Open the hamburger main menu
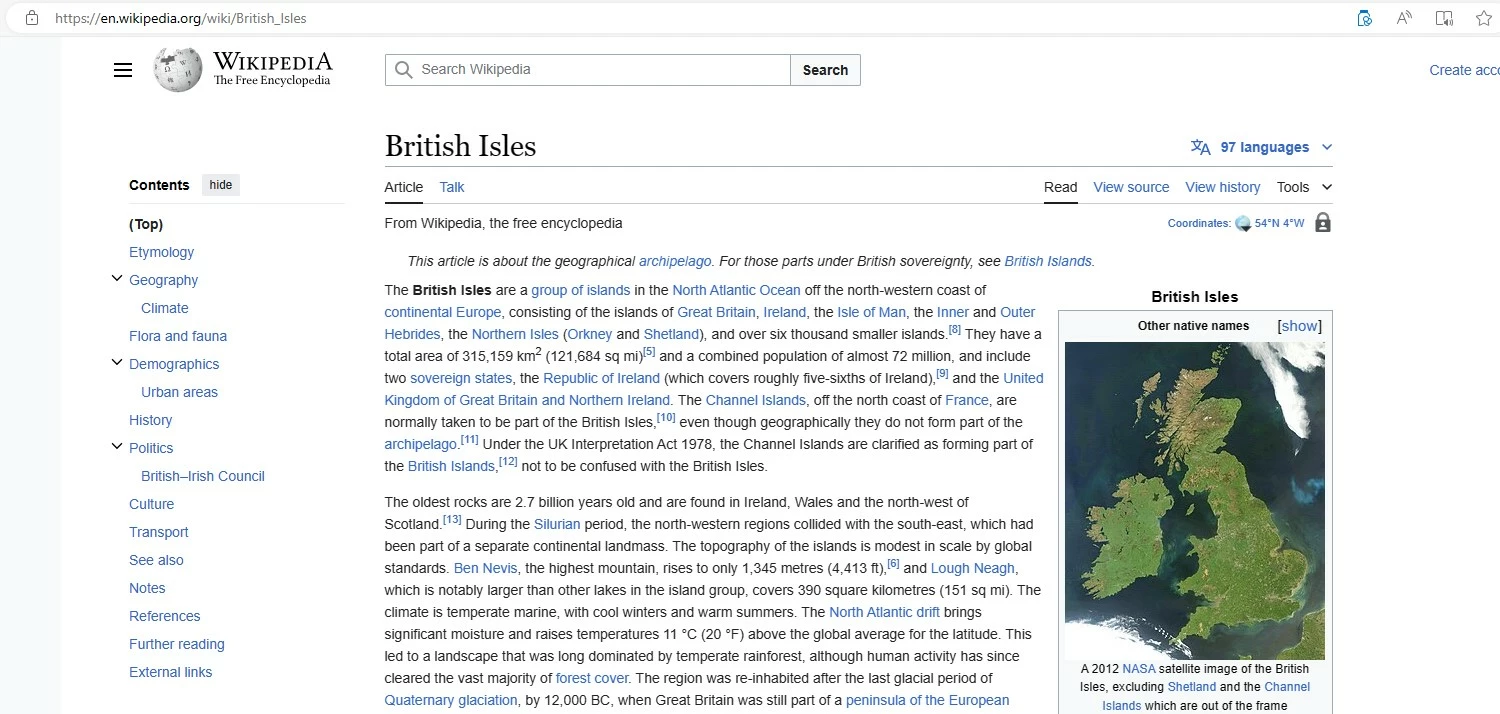The image size is (1500, 714). pos(123,70)
